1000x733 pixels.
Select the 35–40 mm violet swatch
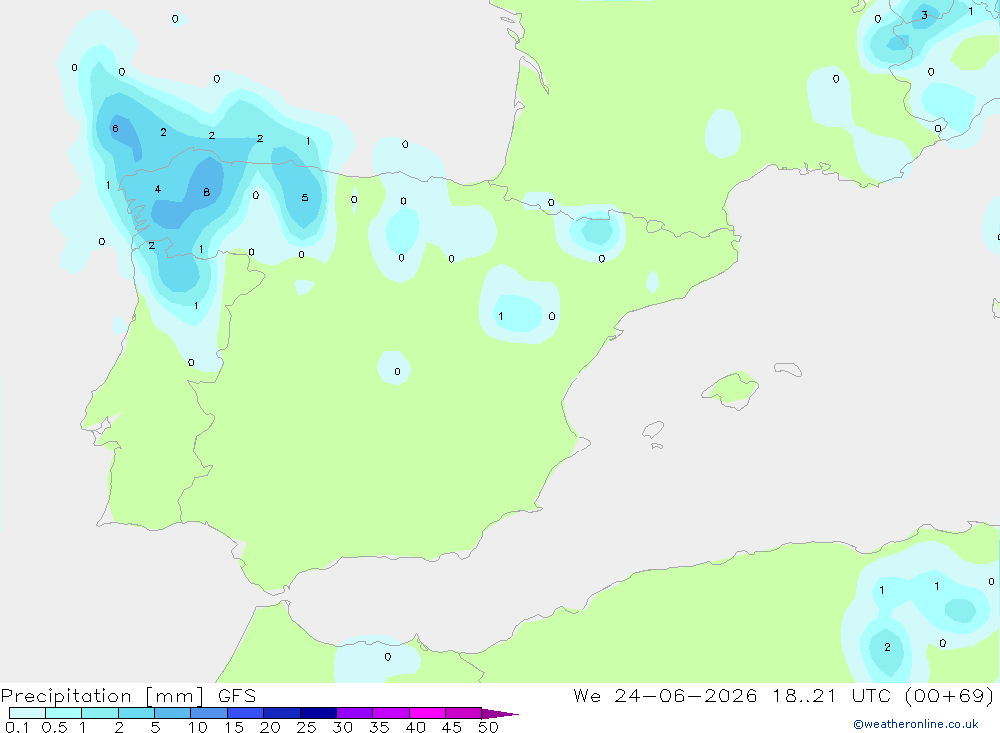tap(390, 713)
